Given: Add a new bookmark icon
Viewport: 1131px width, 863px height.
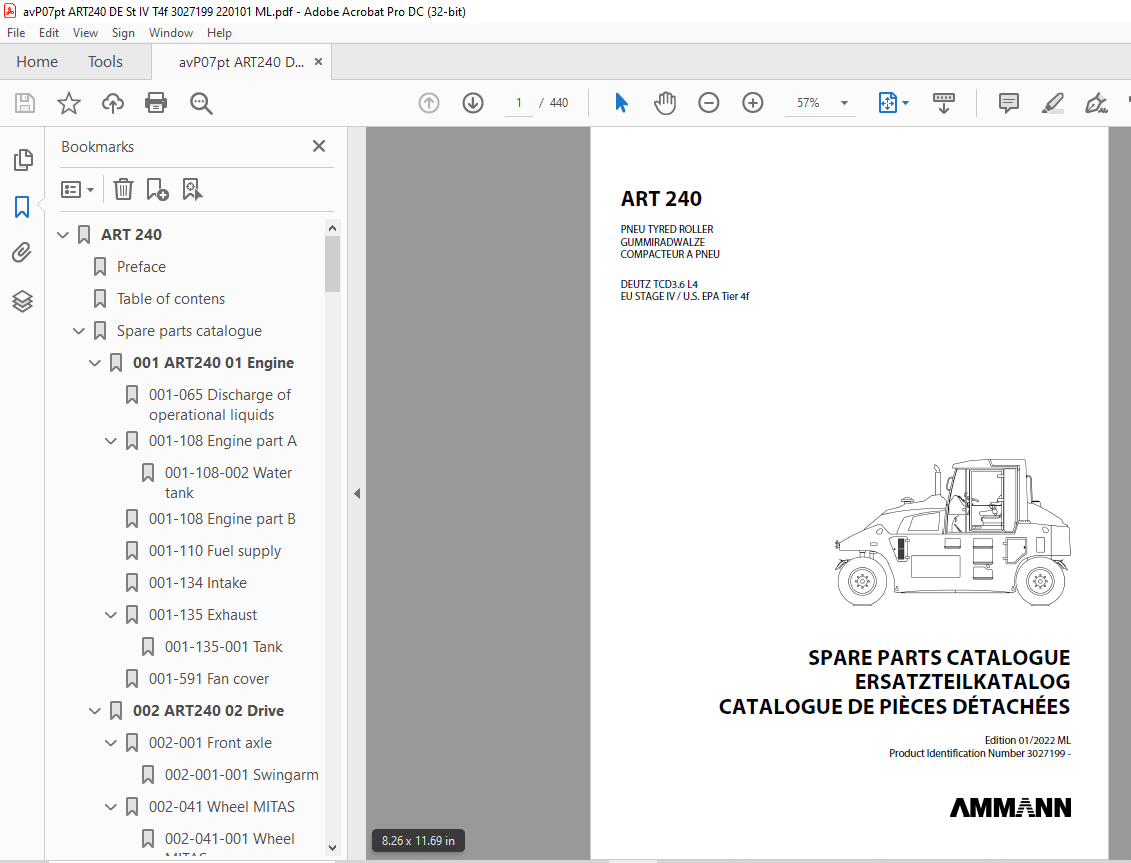Looking at the screenshot, I should pos(157,189).
